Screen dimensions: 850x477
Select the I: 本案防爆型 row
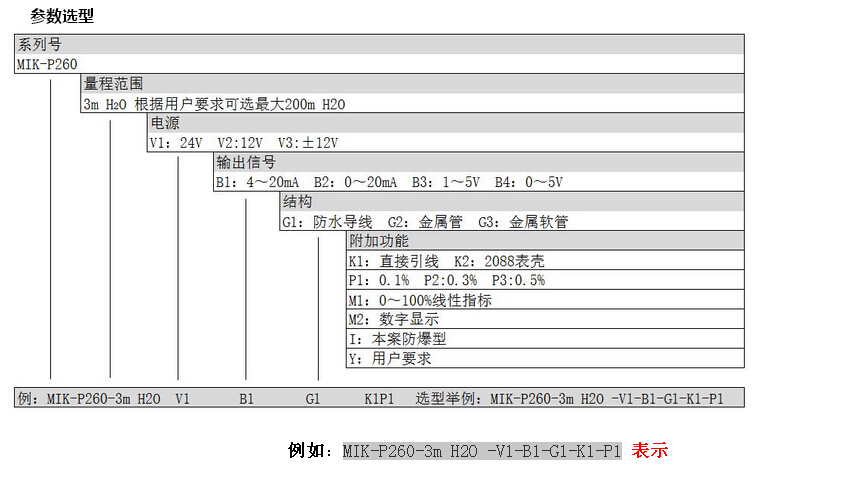tap(398, 339)
